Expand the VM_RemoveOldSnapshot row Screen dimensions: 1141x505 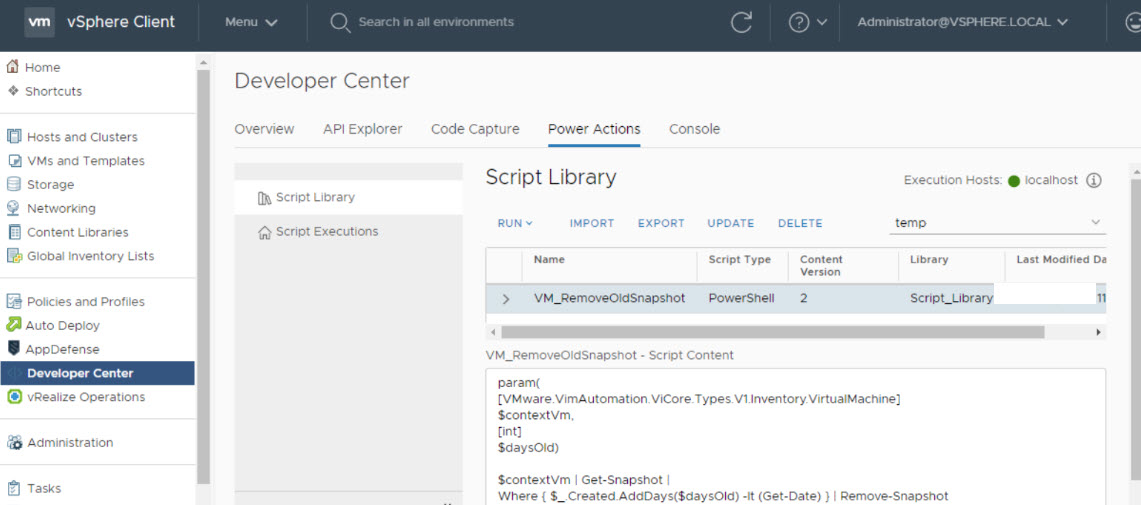(x=505, y=299)
